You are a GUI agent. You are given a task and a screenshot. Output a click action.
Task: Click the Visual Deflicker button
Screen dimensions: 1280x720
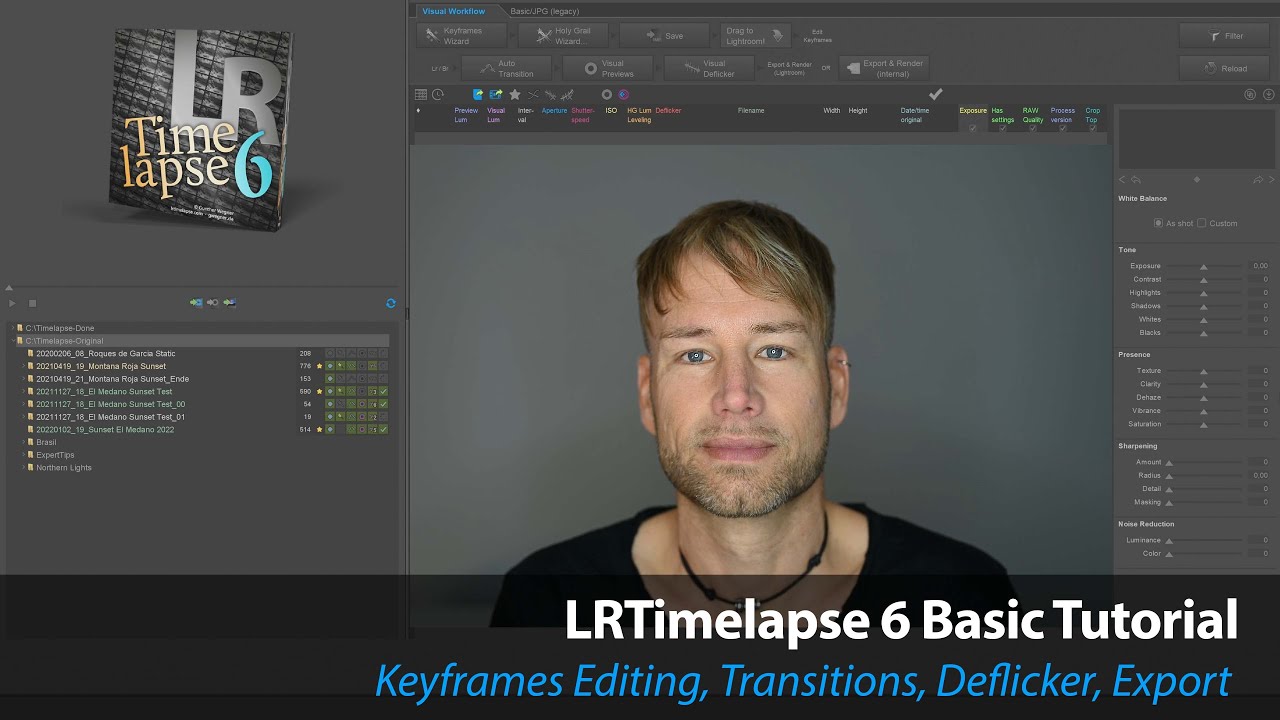(x=708, y=68)
